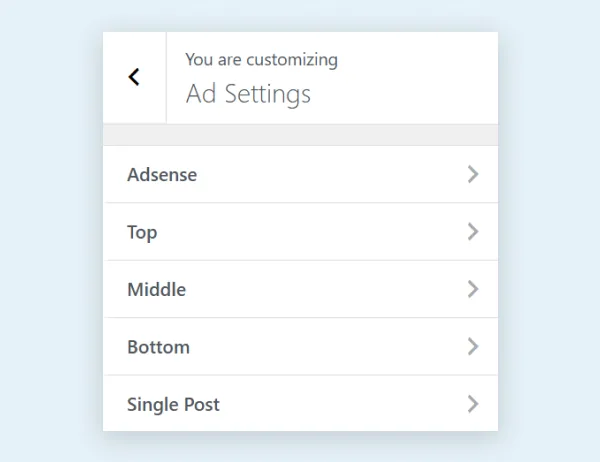
Task: Click the chevron arrow beside Top
Action: point(473,232)
